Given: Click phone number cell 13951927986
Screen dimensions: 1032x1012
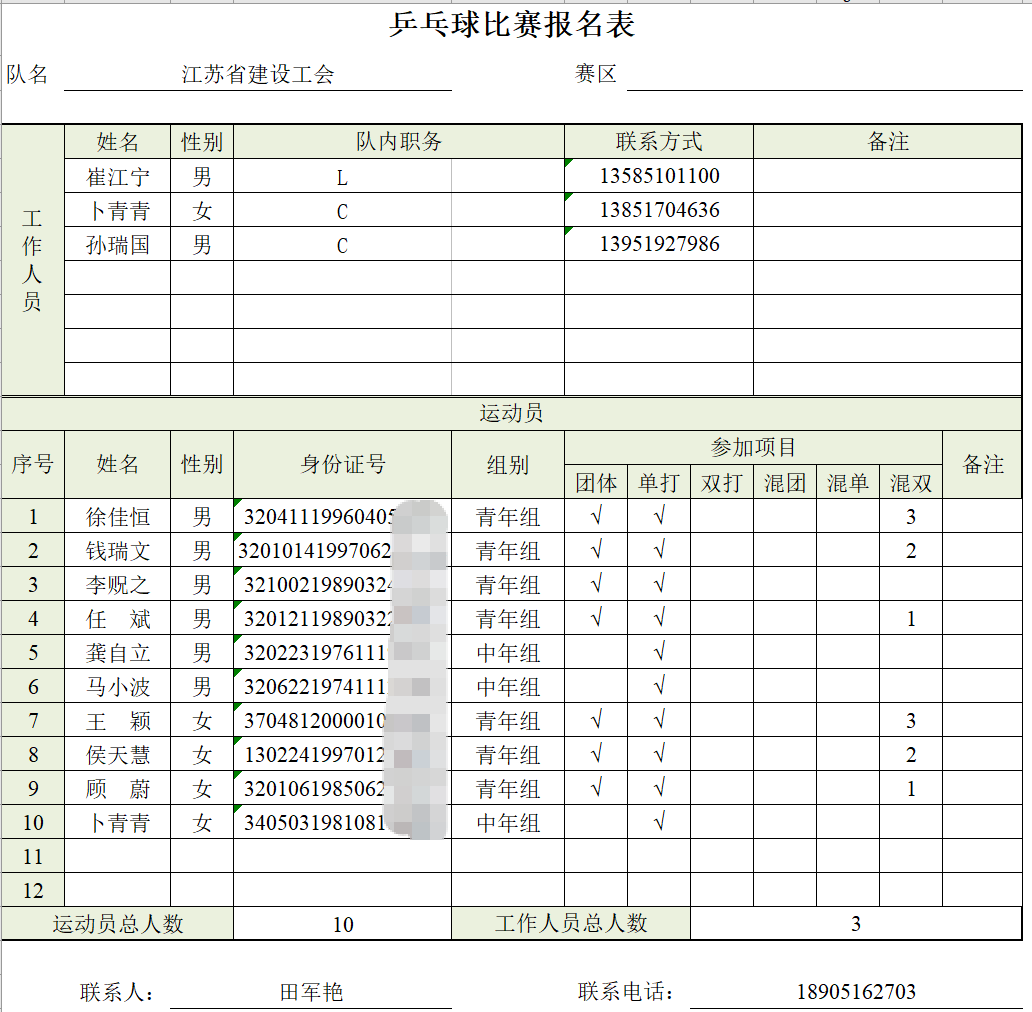Looking at the screenshot, I should click(x=659, y=244).
